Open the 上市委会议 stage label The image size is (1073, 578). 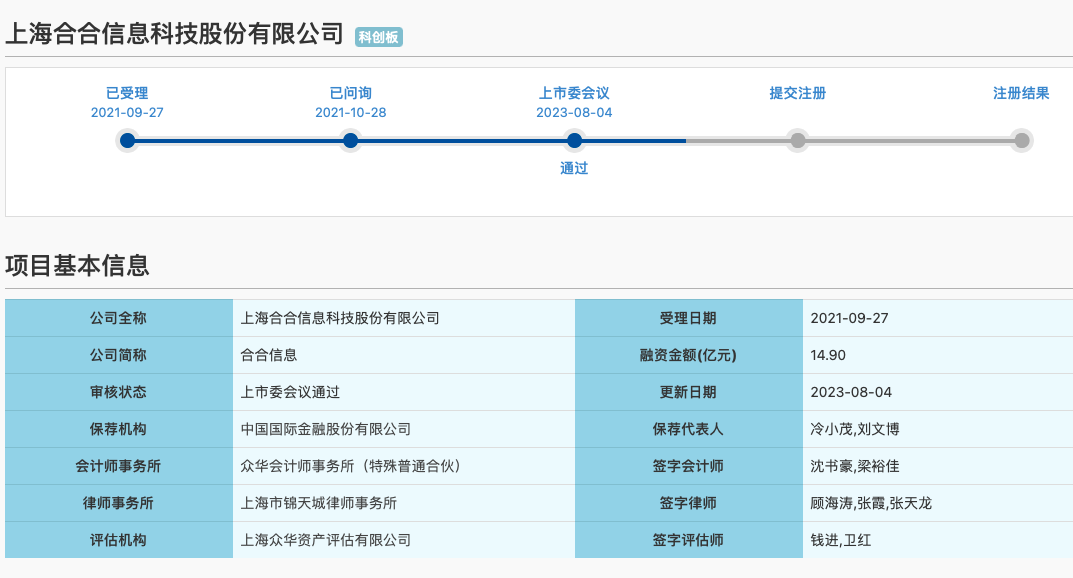[x=574, y=93]
